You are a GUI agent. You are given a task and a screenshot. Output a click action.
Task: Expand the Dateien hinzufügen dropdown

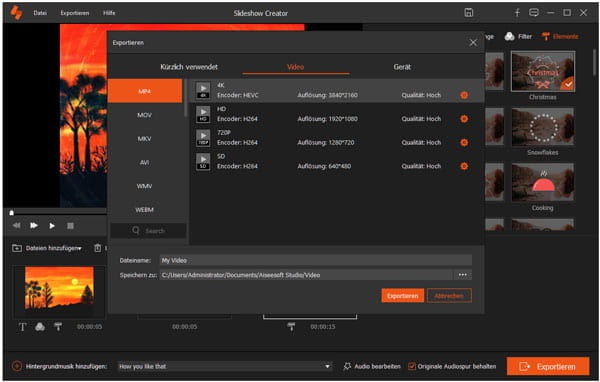tap(80, 248)
